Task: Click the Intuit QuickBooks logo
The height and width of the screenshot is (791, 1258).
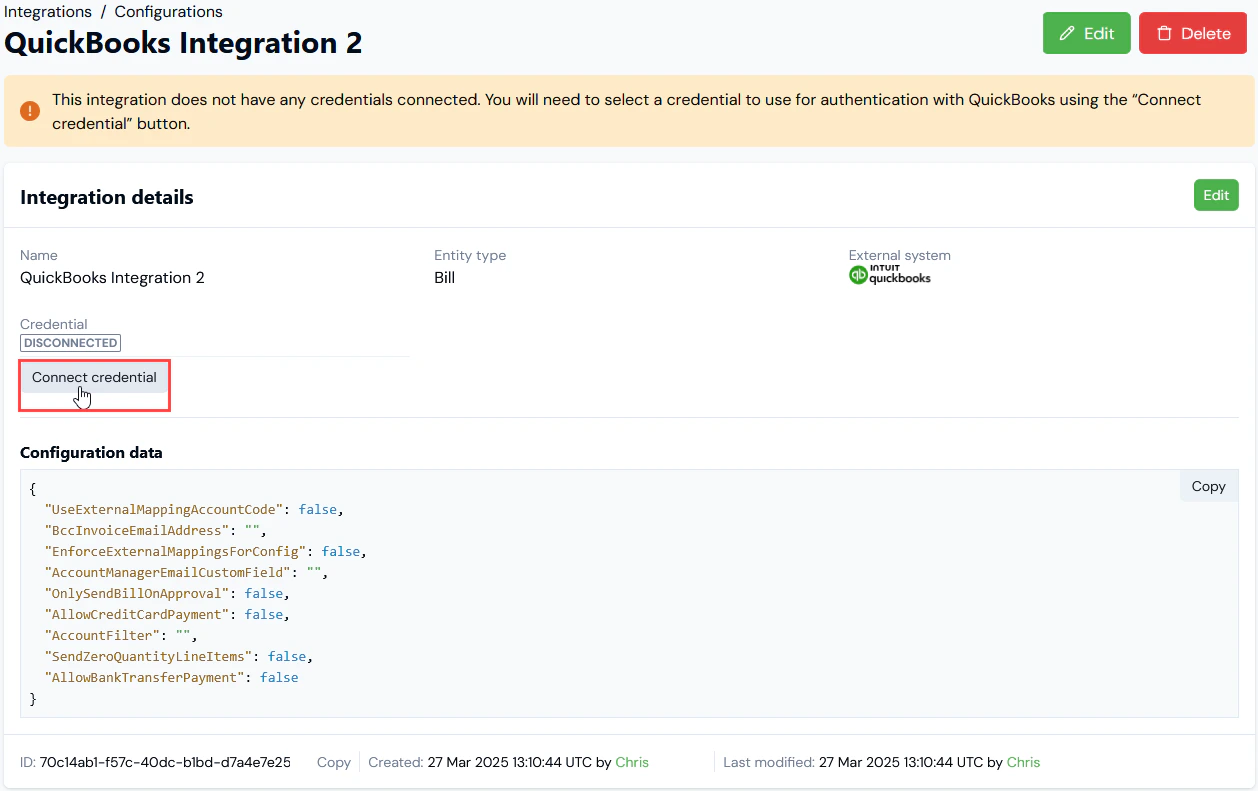Action: 890,275
